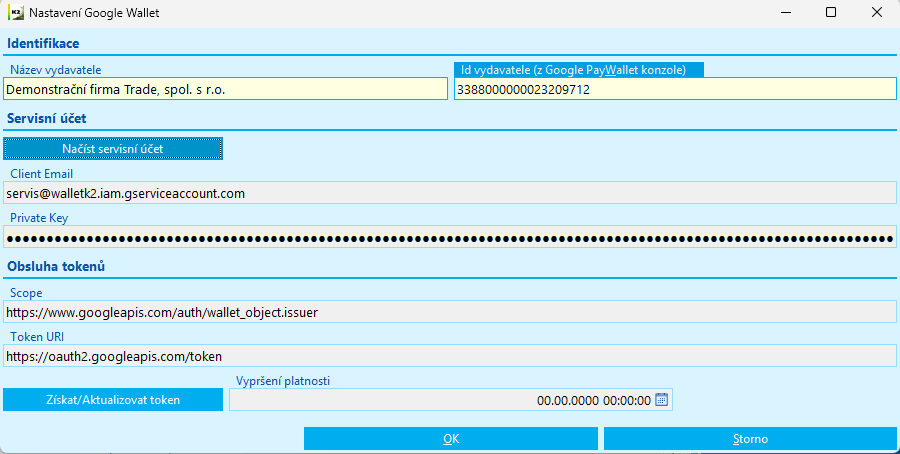Click the Servisní účet section heading
Image resolution: width=900 pixels, height=454 pixels.
(x=46, y=118)
